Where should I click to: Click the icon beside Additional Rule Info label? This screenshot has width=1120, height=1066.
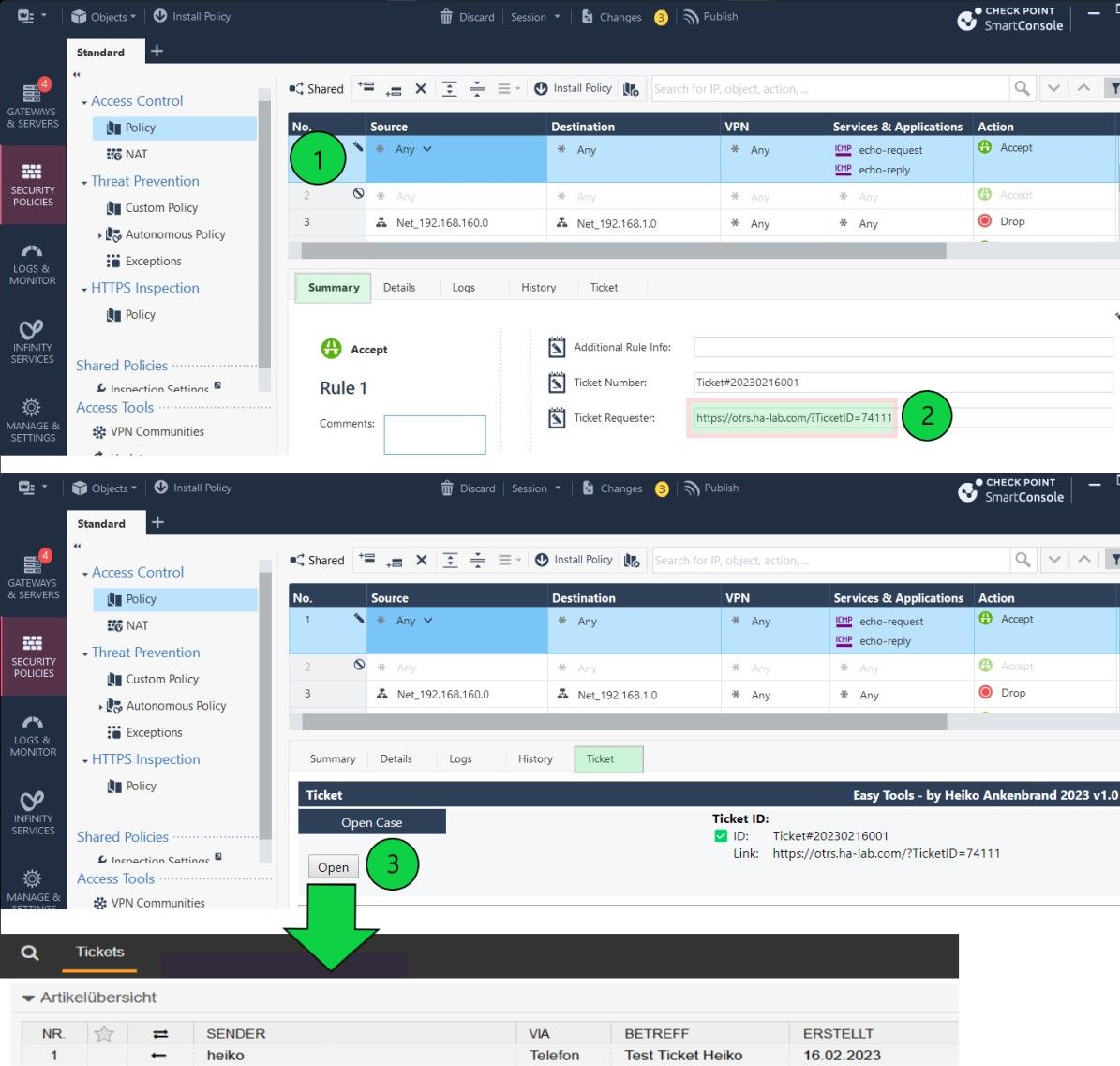[x=557, y=348]
